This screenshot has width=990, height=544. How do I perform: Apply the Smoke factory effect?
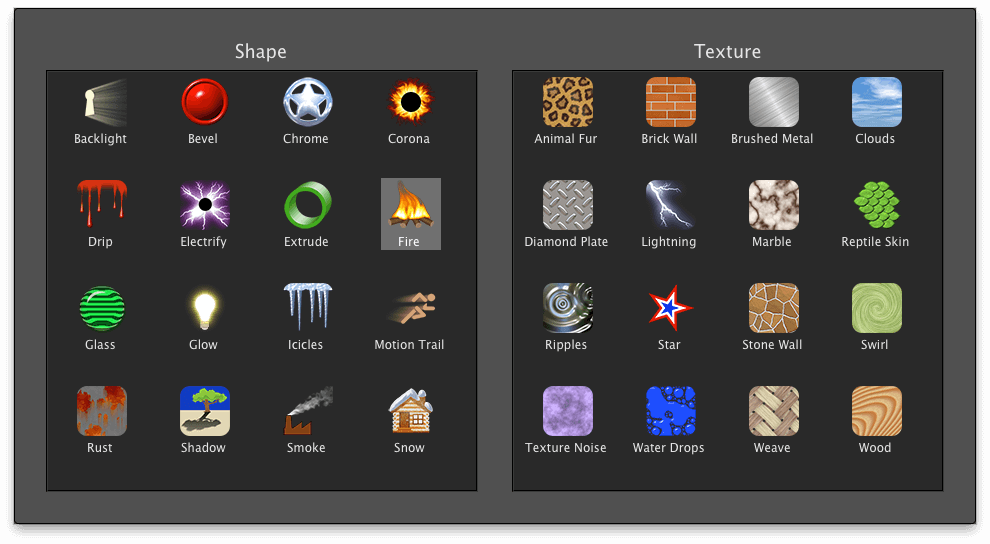(x=307, y=412)
